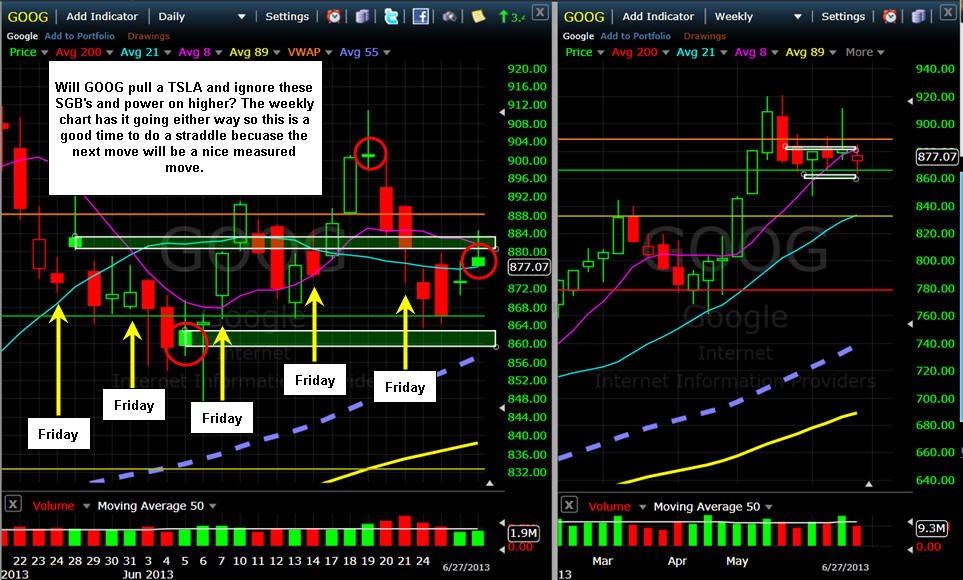Share Daily chart via Twitter icon
The height and width of the screenshot is (580, 963).
(x=391, y=17)
